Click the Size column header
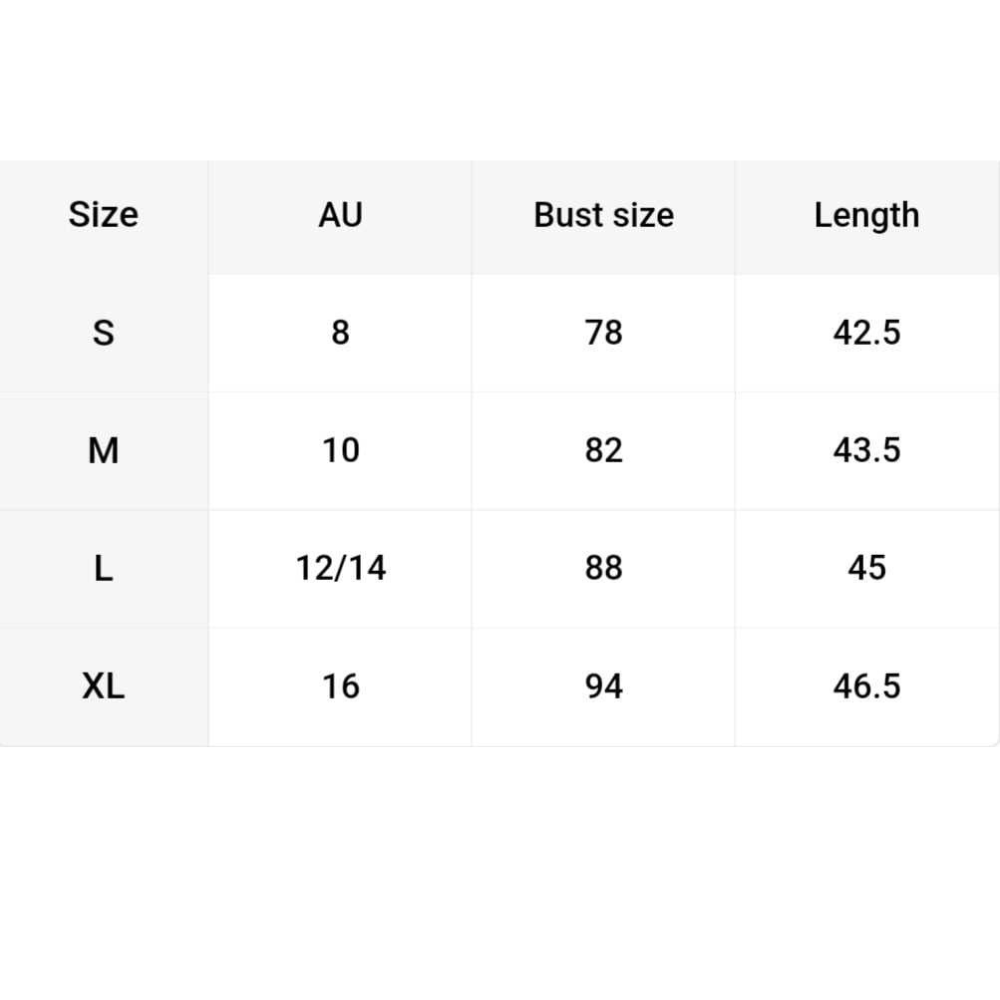1000x1000 pixels. pos(103,215)
